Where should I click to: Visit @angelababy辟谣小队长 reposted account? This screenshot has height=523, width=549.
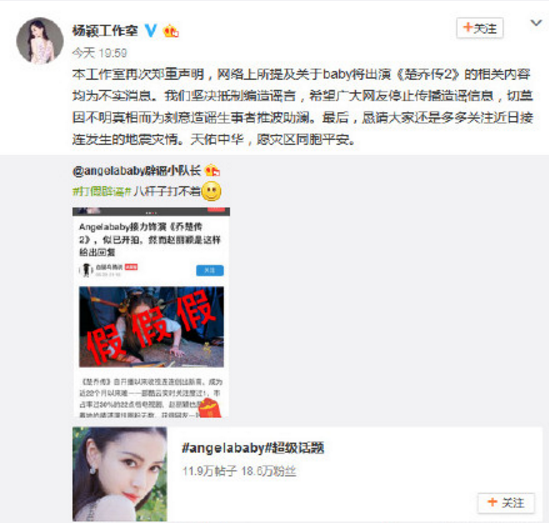tap(137, 170)
